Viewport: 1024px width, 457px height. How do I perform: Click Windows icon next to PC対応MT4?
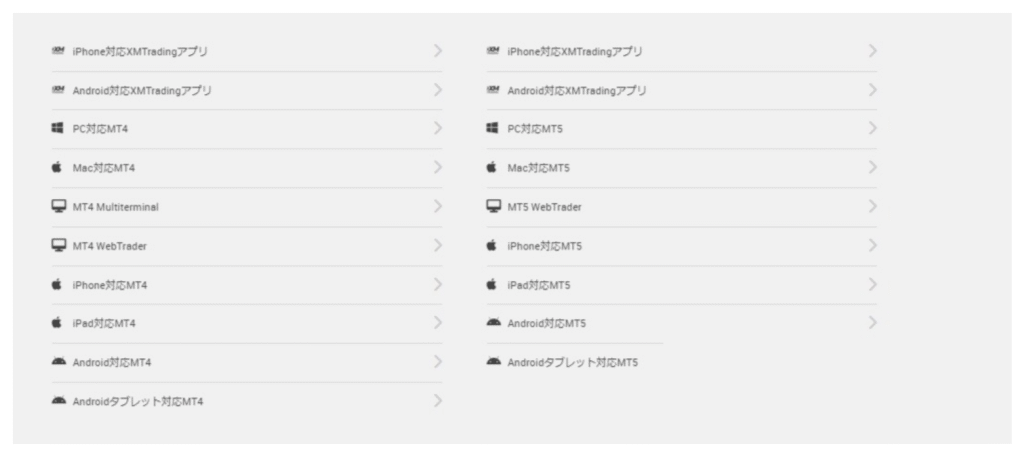coord(58,129)
